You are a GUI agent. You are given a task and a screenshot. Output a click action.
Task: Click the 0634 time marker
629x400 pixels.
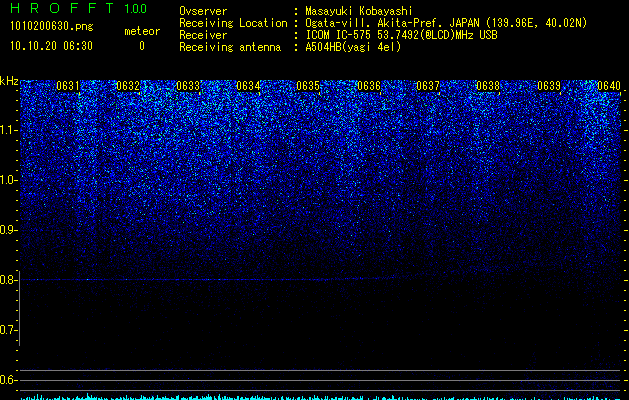248,86
